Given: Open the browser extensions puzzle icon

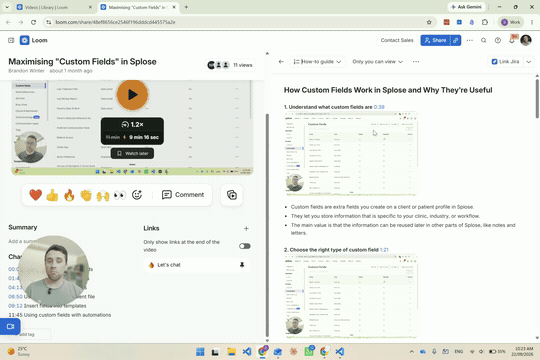Looking at the screenshot, I should pyautogui.click(x=485, y=22).
